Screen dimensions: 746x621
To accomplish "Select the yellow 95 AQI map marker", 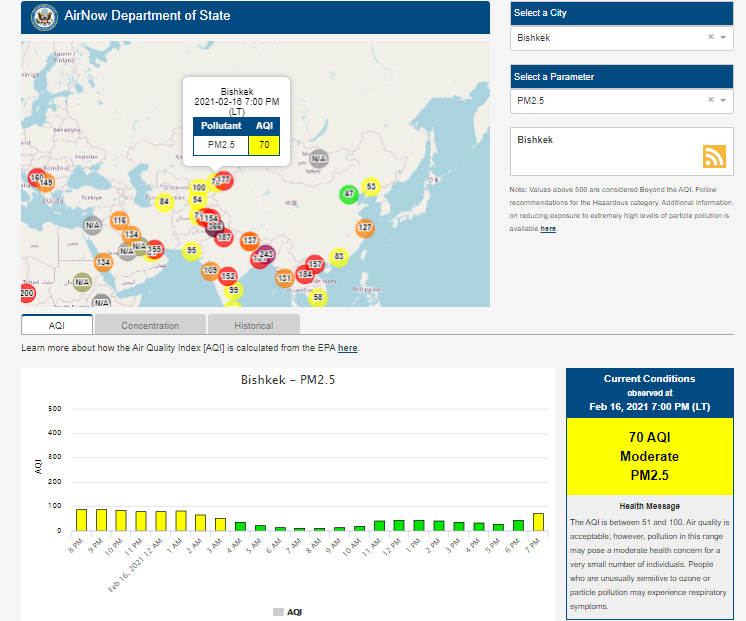I will tap(192, 251).
